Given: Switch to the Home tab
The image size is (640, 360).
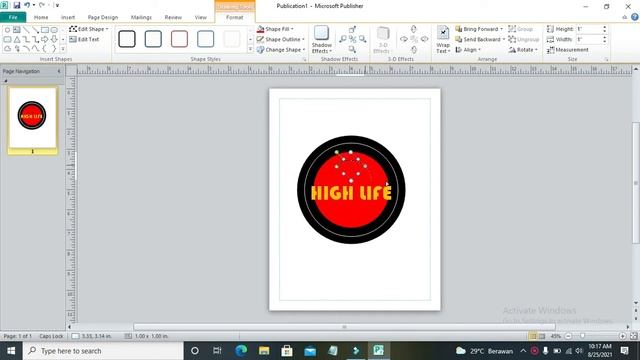Looking at the screenshot, I should 41,17.
